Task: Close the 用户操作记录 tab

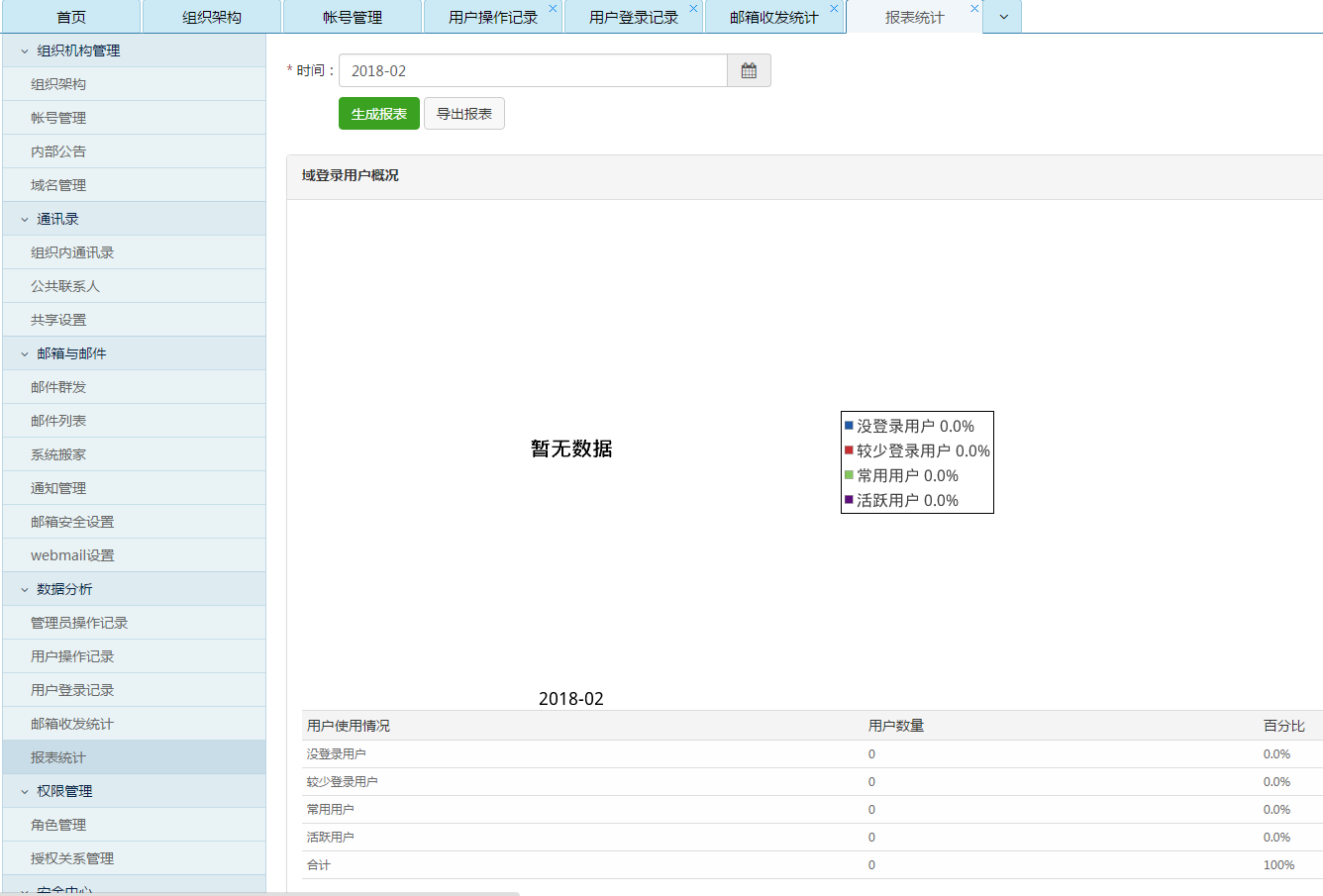Action: tap(553, 8)
